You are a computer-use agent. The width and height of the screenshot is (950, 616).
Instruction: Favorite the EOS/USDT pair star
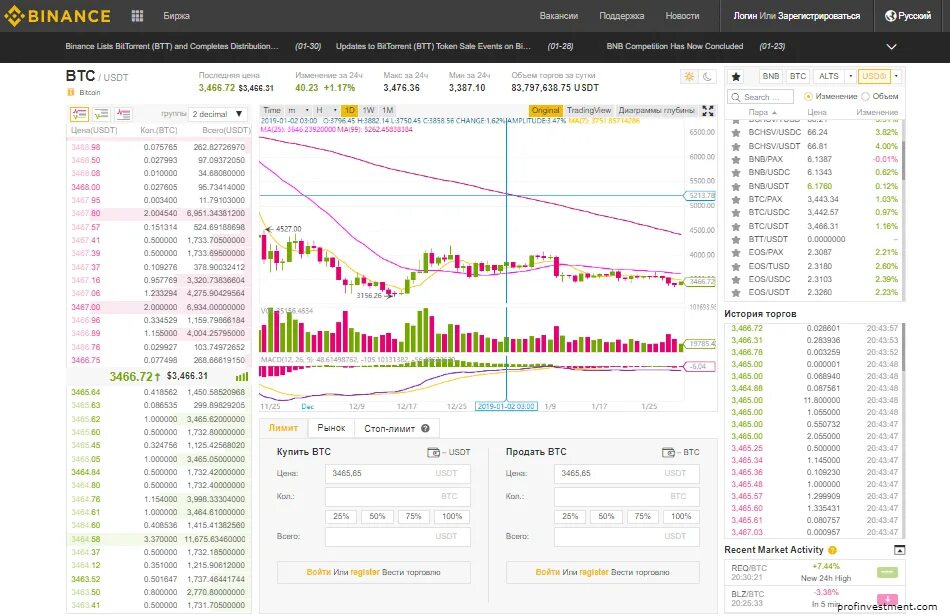point(736,293)
